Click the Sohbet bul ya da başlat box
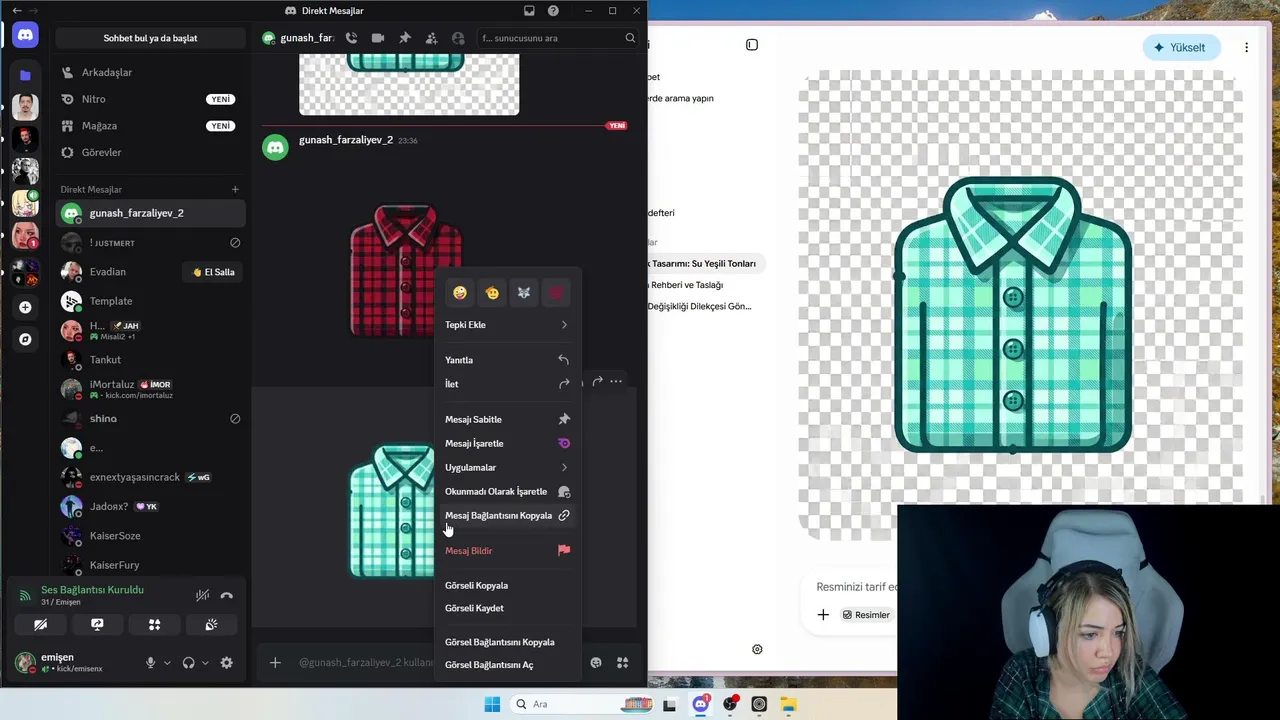The height and width of the screenshot is (720, 1280). click(x=150, y=38)
